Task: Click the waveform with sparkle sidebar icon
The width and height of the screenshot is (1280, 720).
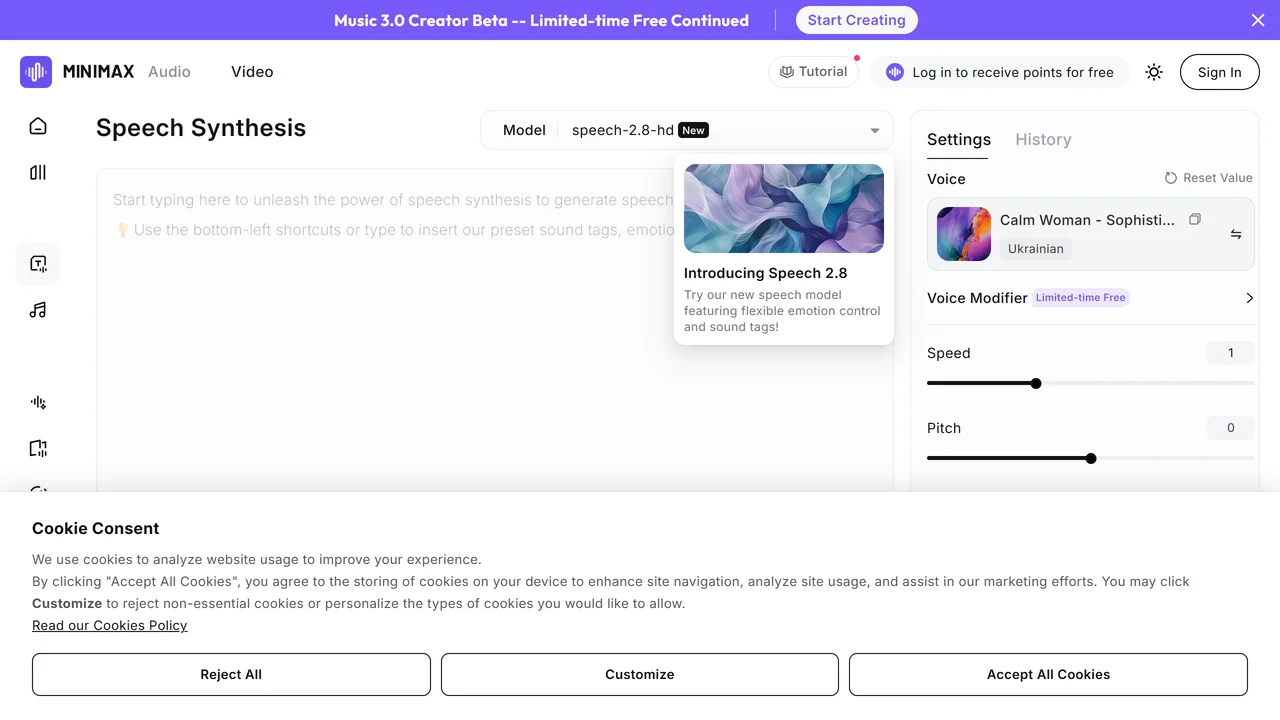Action: 38,402
